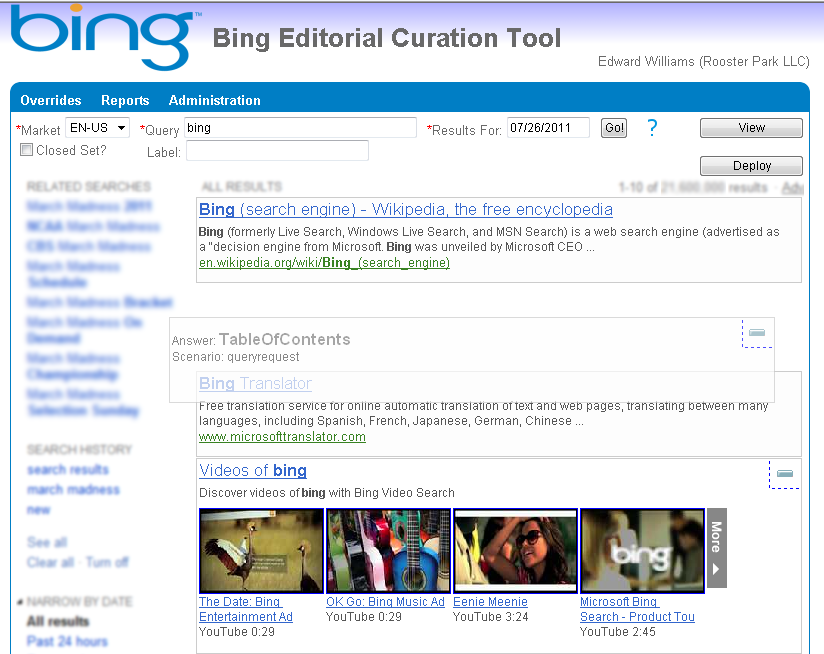The height and width of the screenshot is (654, 824).
Task: Click the blue help question mark icon
Action: (x=652, y=128)
